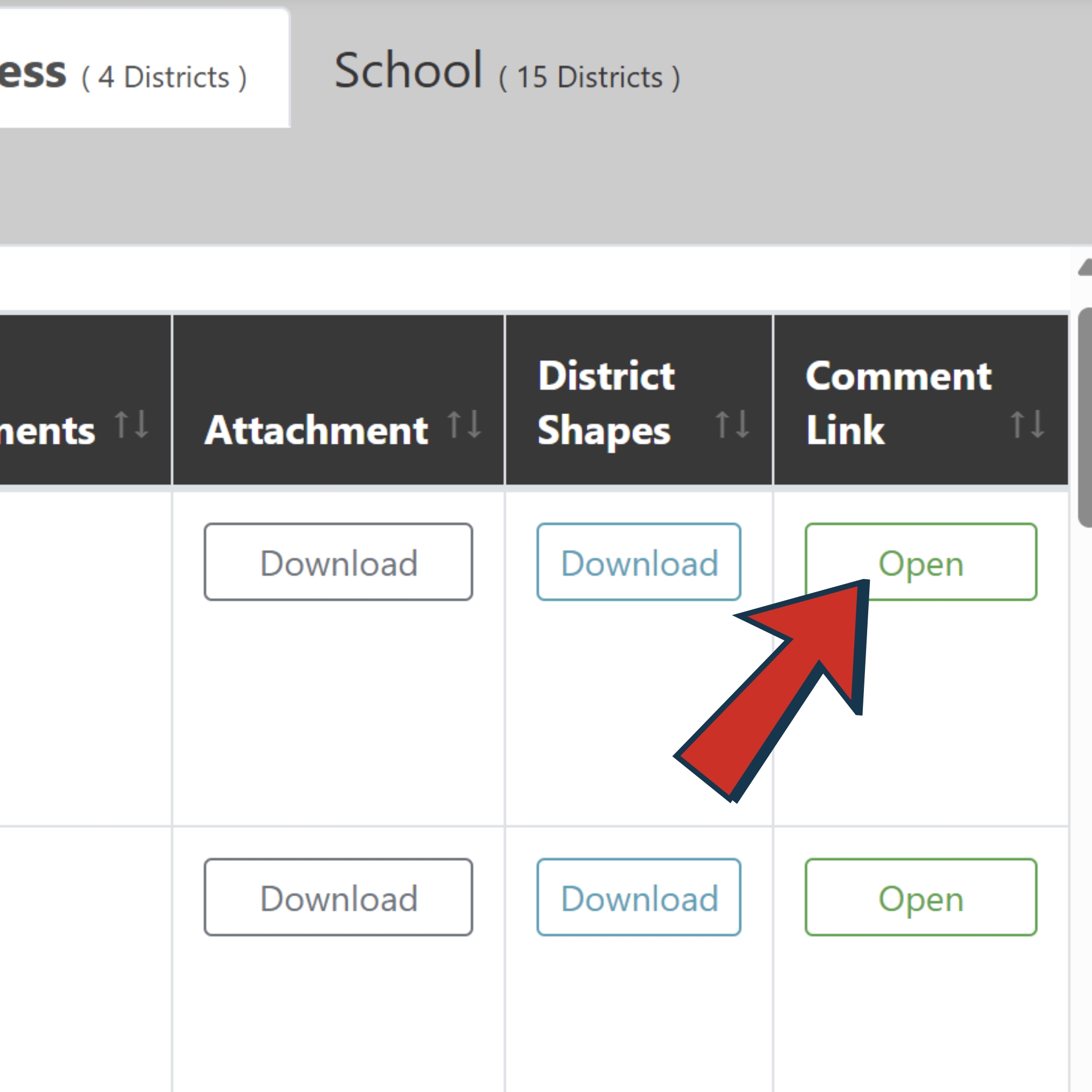The width and height of the screenshot is (1092, 1092).
Task: Click District Shapes sort arrows icon
Action: coord(732,424)
